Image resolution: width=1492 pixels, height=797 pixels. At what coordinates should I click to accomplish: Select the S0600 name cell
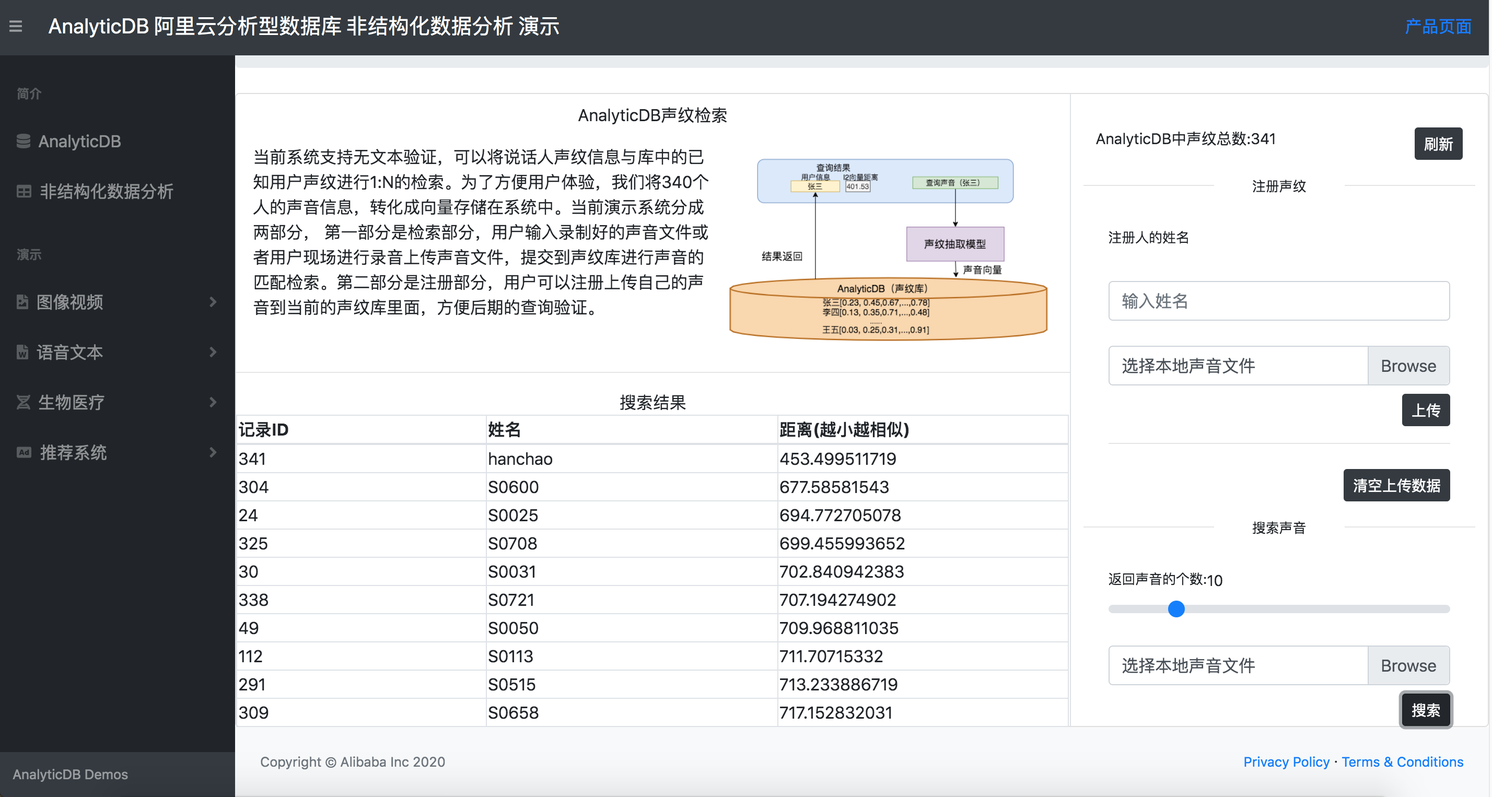(631, 487)
